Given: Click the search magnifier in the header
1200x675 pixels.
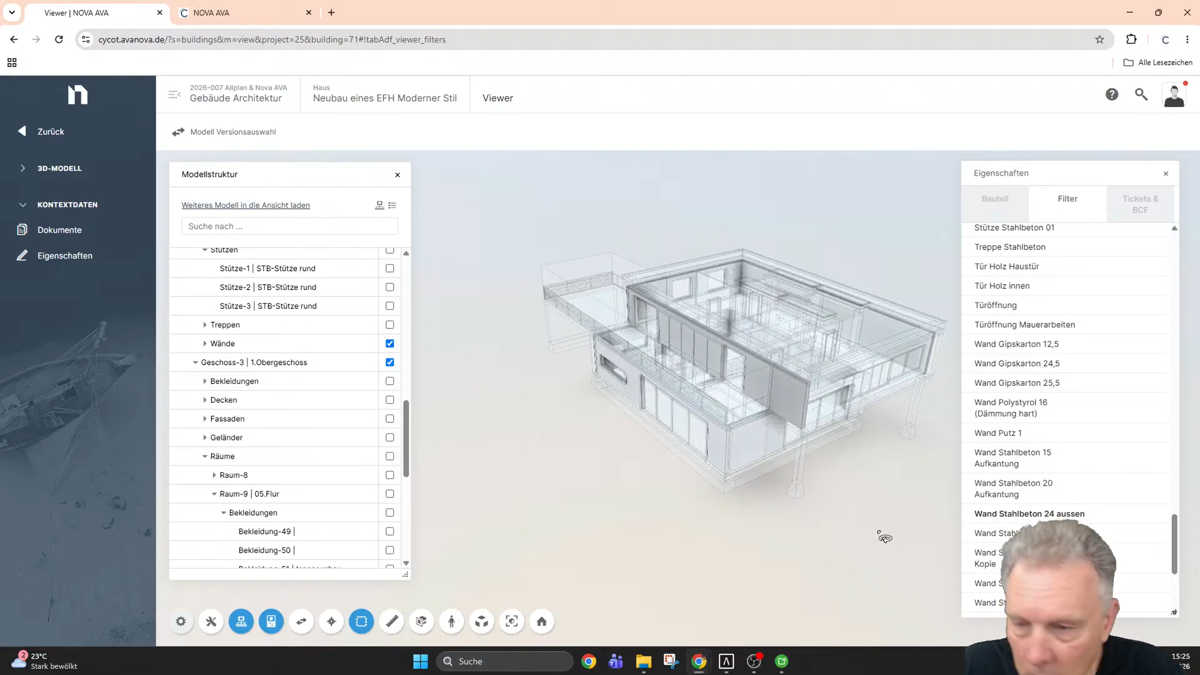Looking at the screenshot, I should point(1141,94).
